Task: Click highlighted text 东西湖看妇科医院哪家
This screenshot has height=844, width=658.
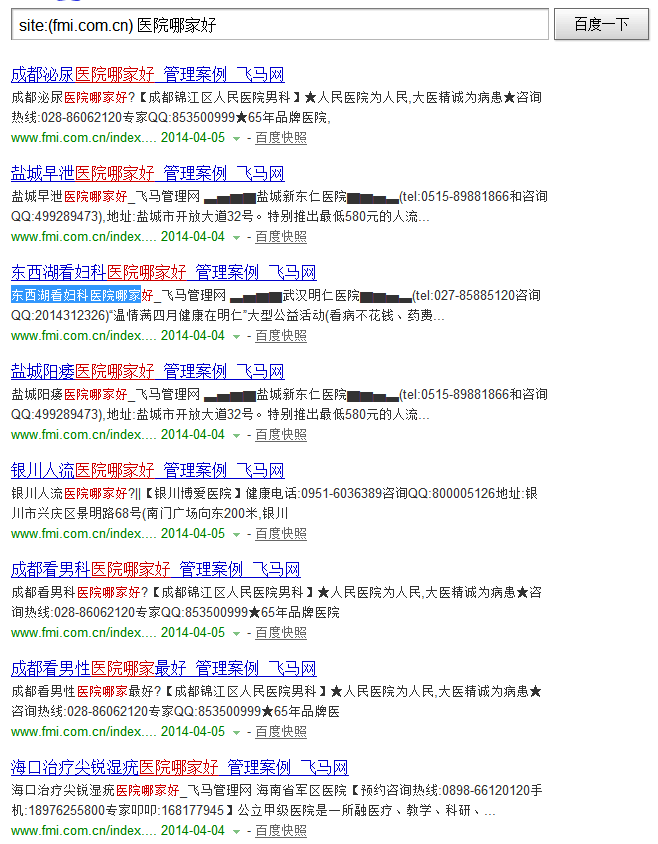Action: tap(76, 295)
